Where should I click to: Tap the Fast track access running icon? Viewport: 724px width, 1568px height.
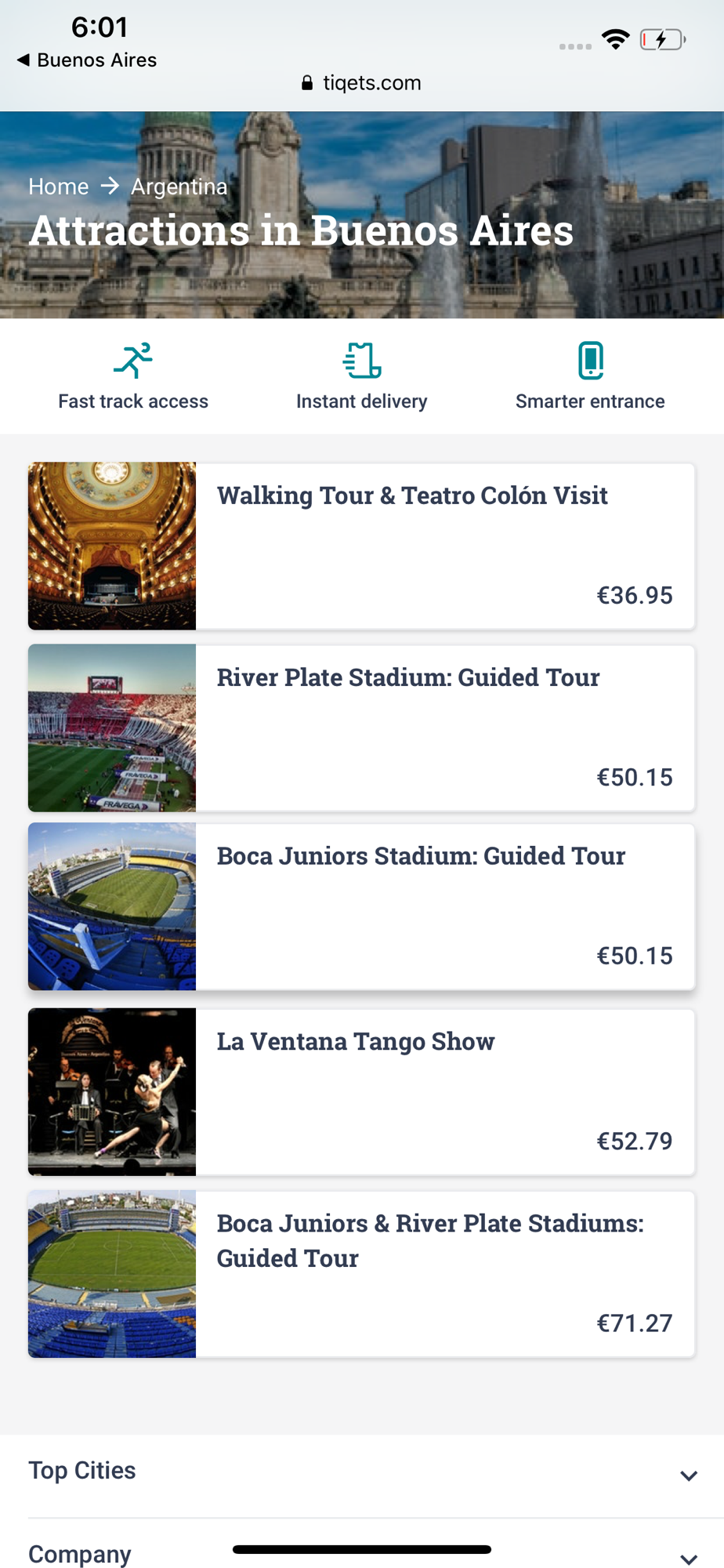(133, 361)
